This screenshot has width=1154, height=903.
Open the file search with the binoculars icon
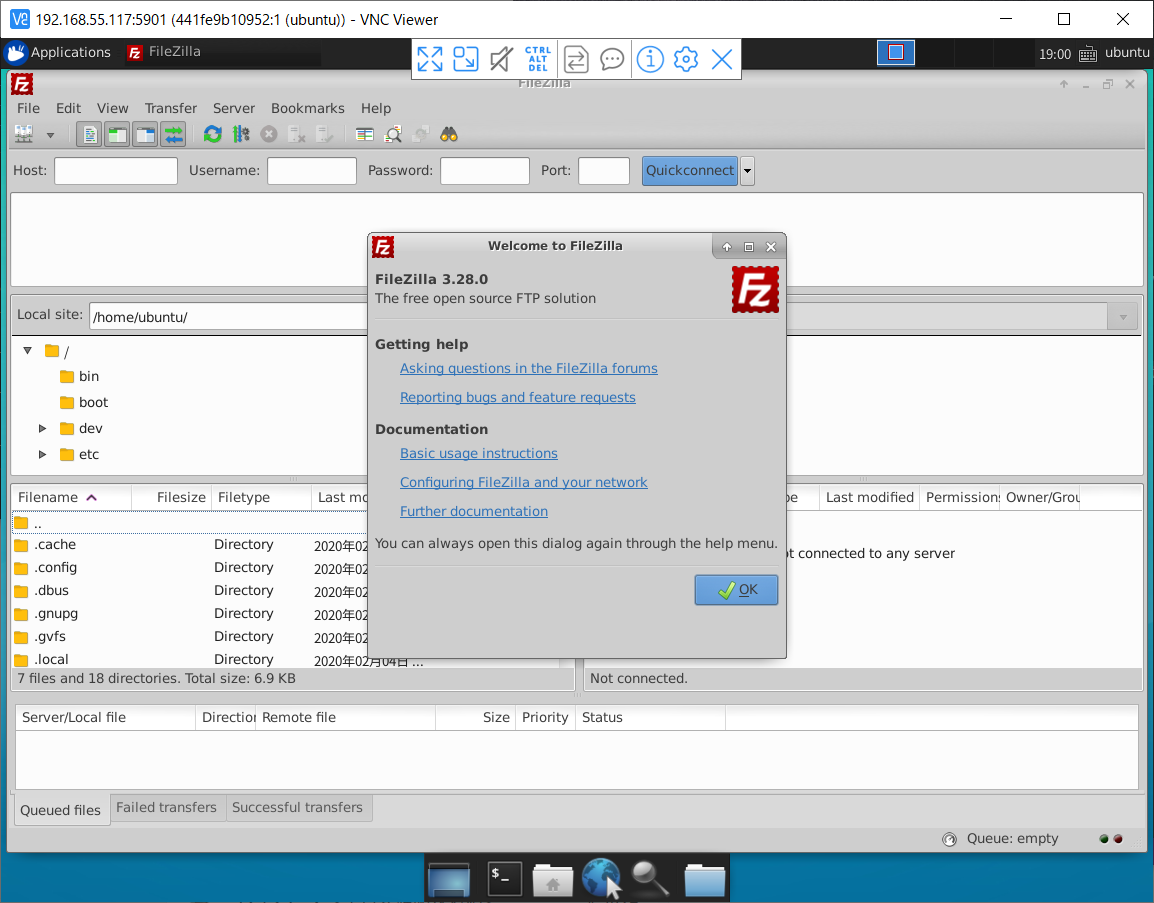[x=448, y=134]
